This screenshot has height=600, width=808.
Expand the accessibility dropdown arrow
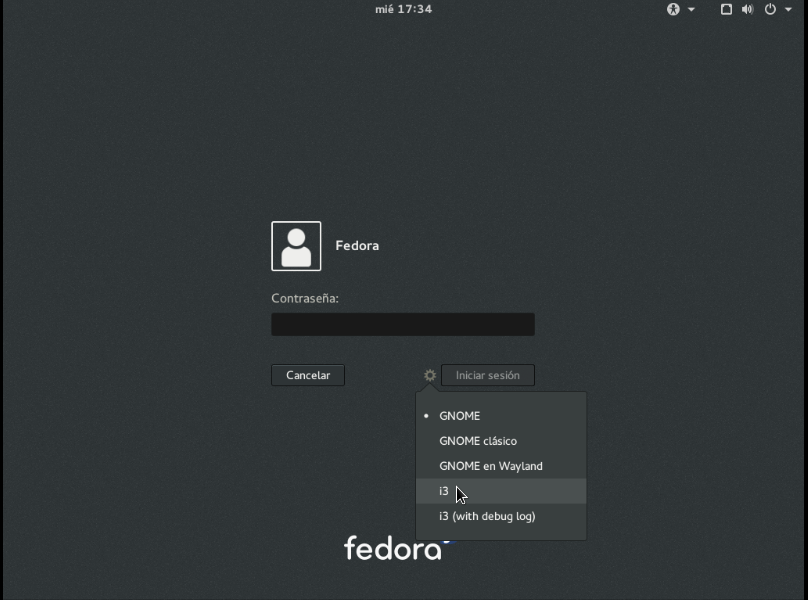[x=691, y=9]
